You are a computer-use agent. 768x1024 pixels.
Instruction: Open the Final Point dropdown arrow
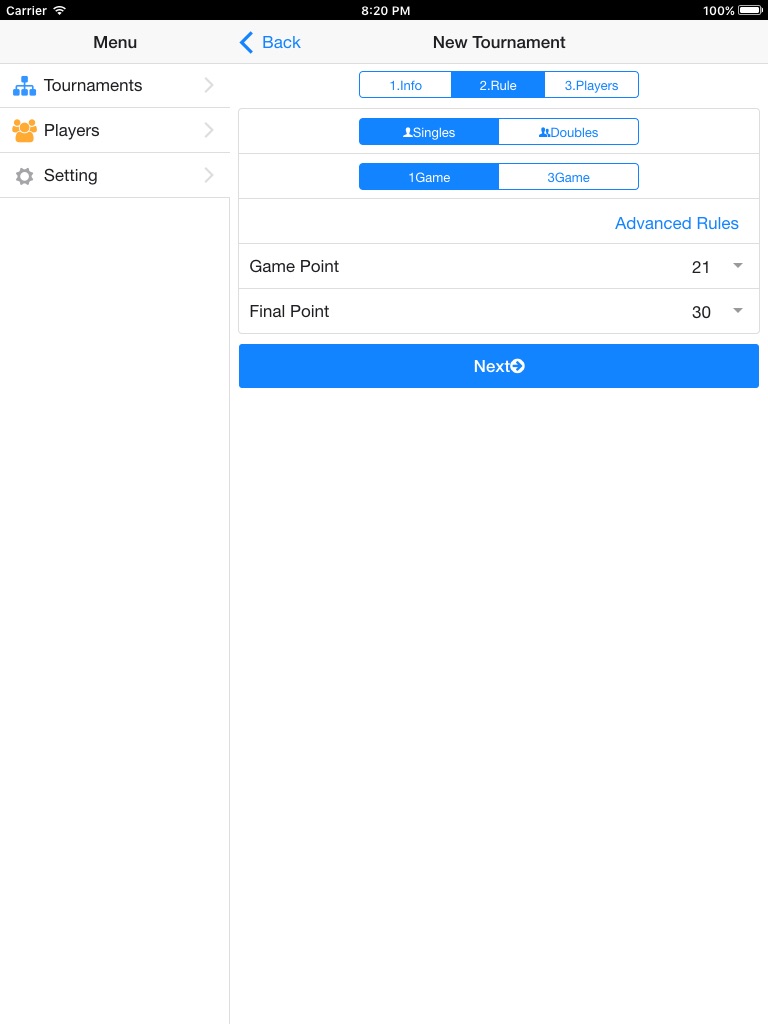coord(738,311)
